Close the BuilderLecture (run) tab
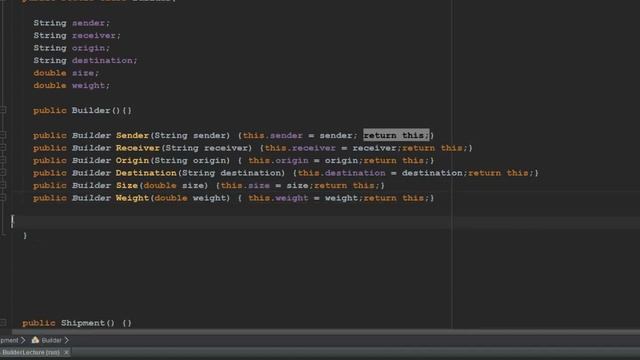Screen dimensions: 640x360 [x=66, y=352]
